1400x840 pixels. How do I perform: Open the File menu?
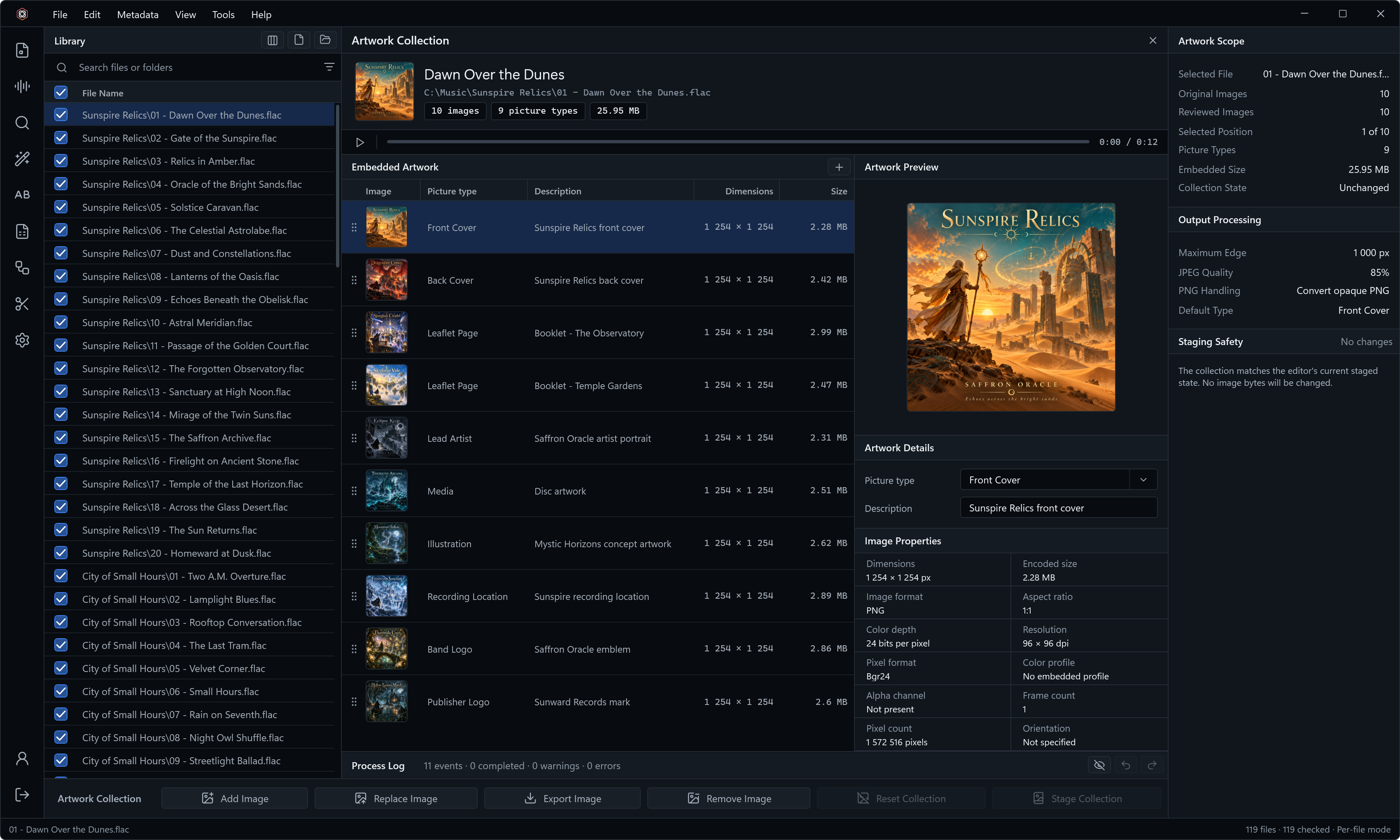59,15
